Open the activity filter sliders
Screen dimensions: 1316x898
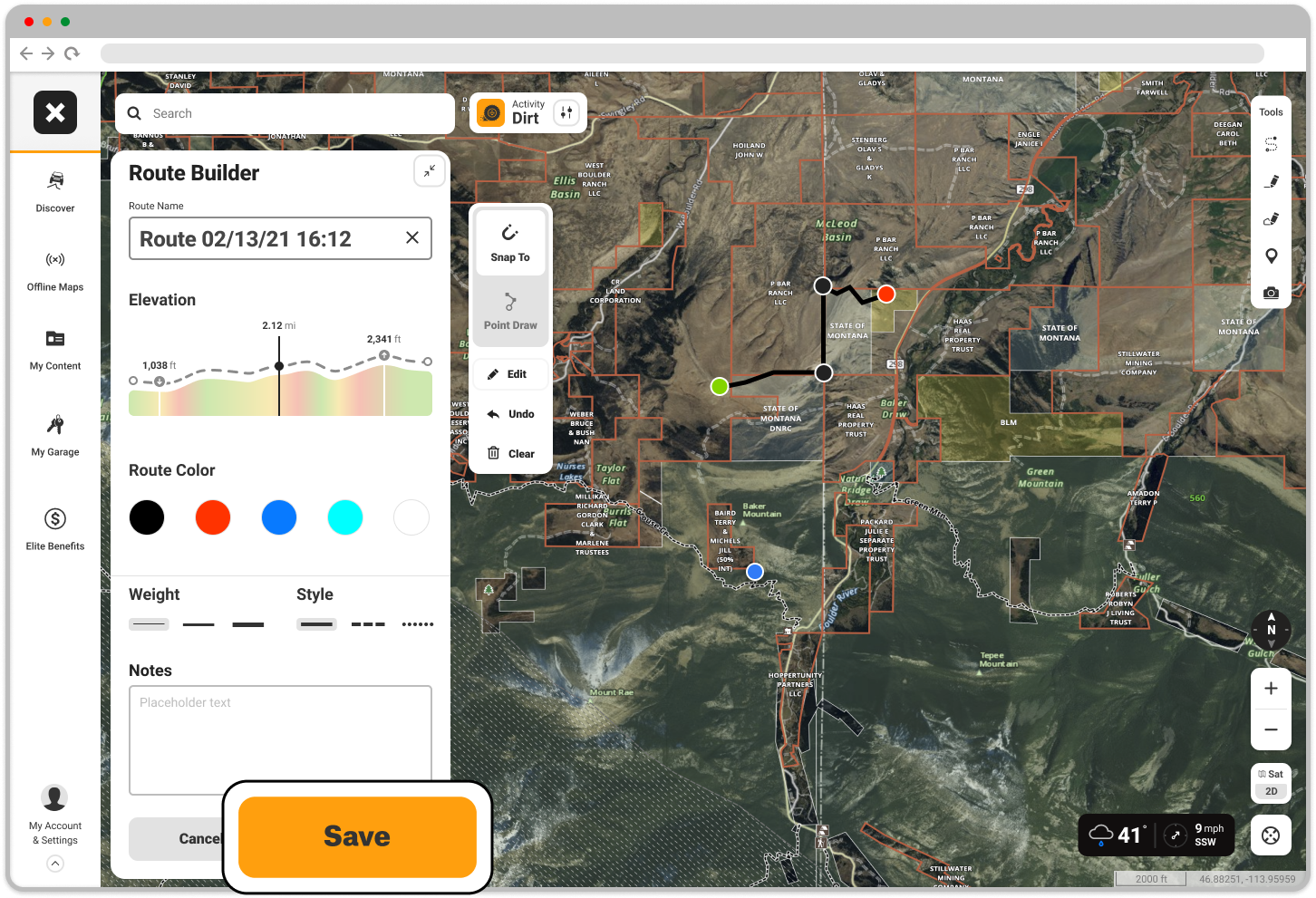[x=566, y=112]
